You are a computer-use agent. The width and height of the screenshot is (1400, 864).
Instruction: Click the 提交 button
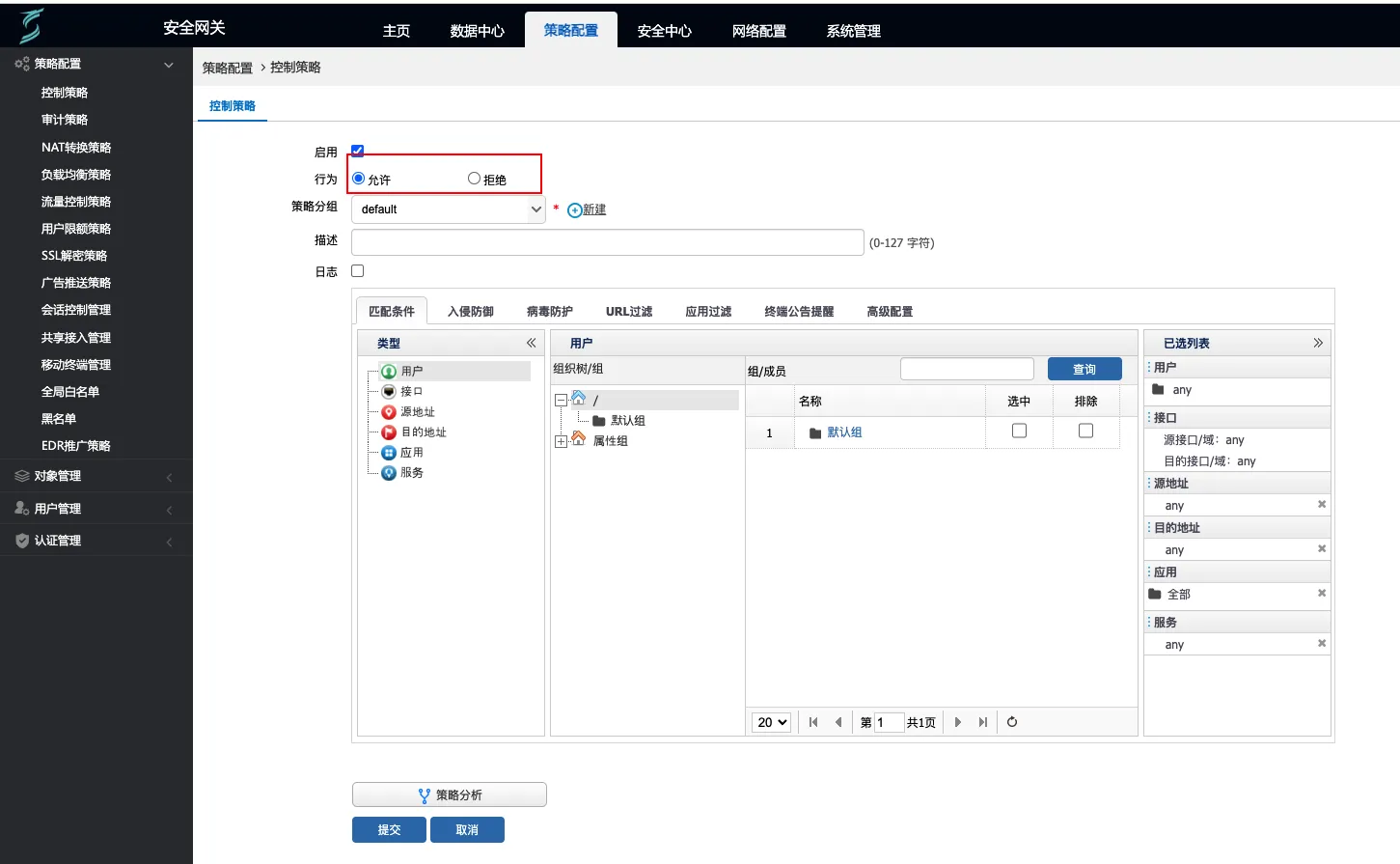tap(389, 829)
